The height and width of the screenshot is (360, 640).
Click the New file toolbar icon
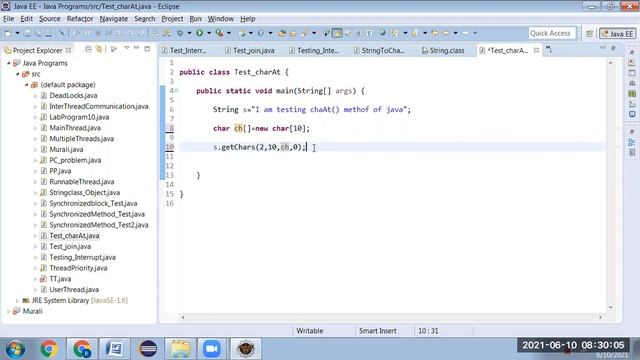[8, 33]
